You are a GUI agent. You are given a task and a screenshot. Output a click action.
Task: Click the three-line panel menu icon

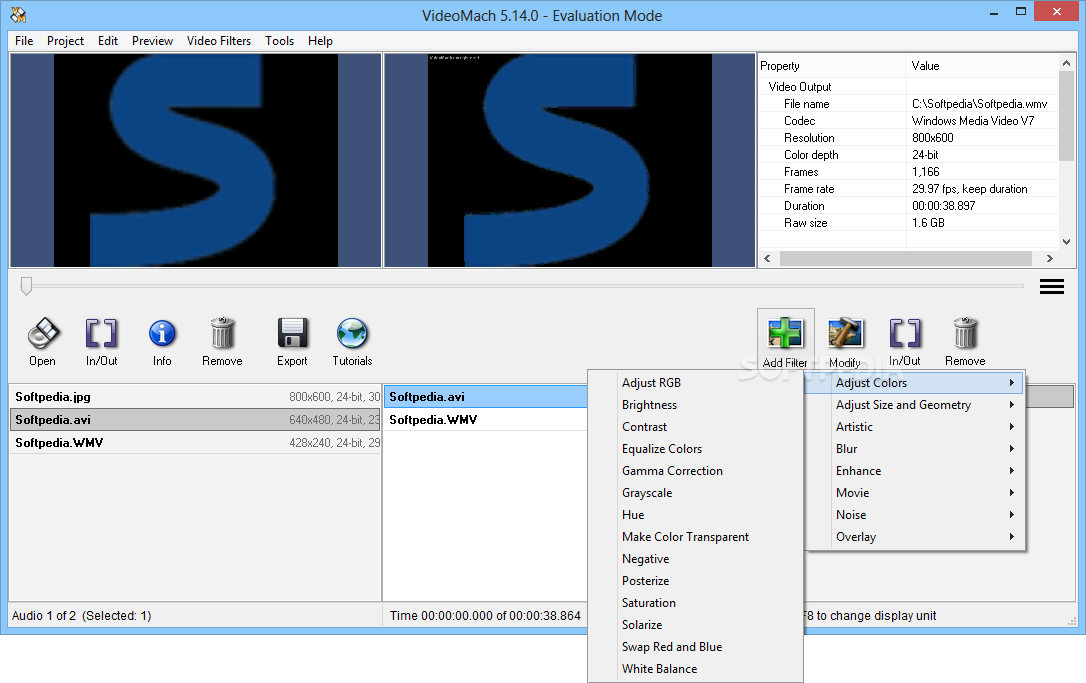1051,286
